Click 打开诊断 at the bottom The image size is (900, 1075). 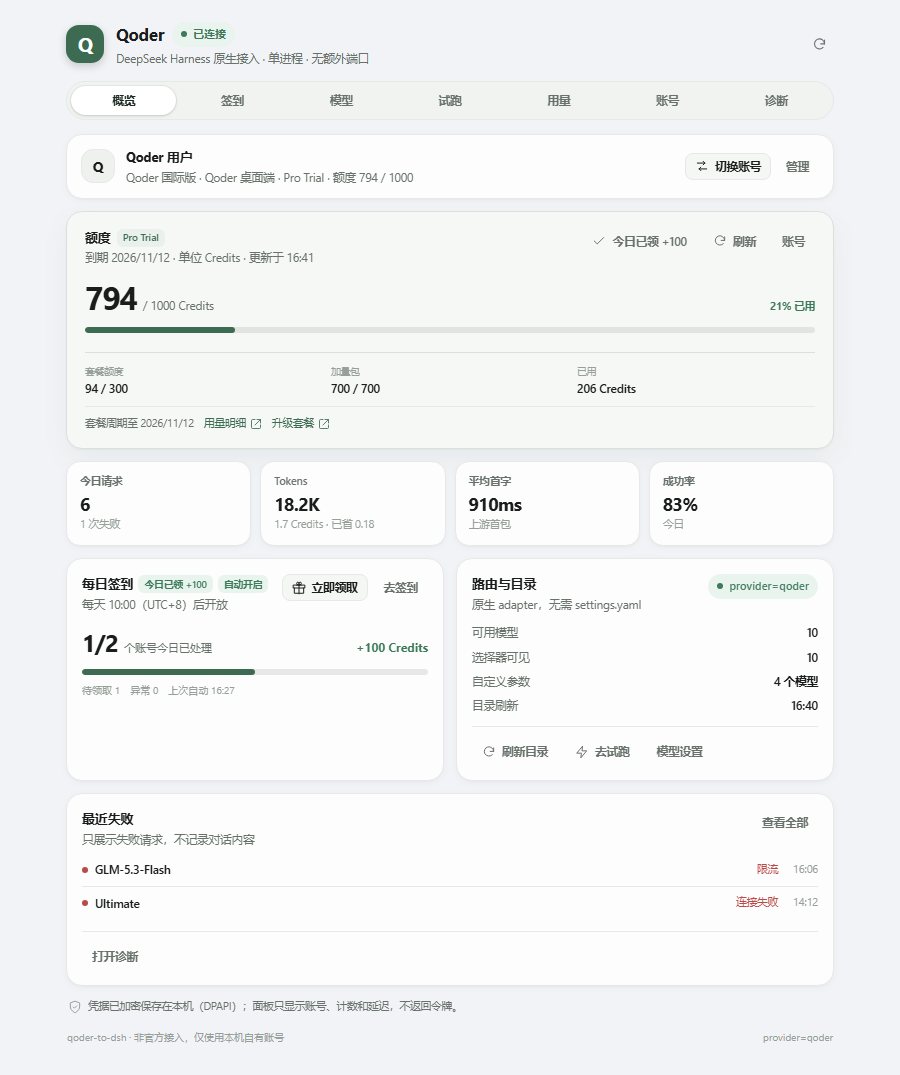(x=115, y=956)
